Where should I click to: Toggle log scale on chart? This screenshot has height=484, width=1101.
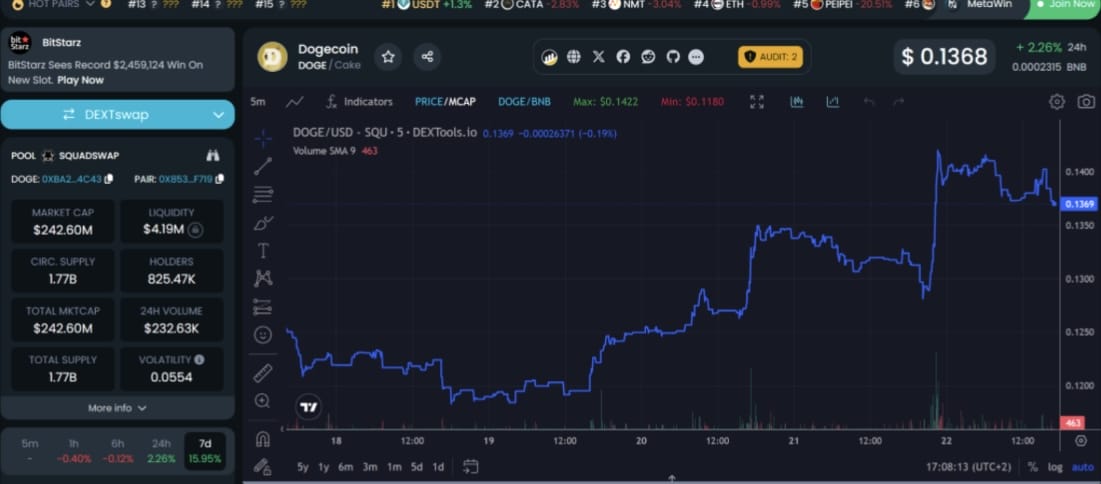click(1055, 466)
